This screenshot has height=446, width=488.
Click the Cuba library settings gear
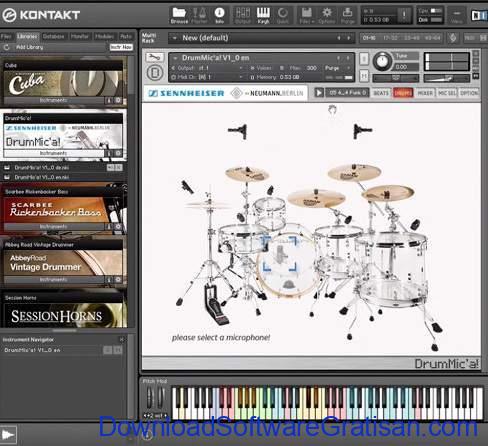pos(118,100)
